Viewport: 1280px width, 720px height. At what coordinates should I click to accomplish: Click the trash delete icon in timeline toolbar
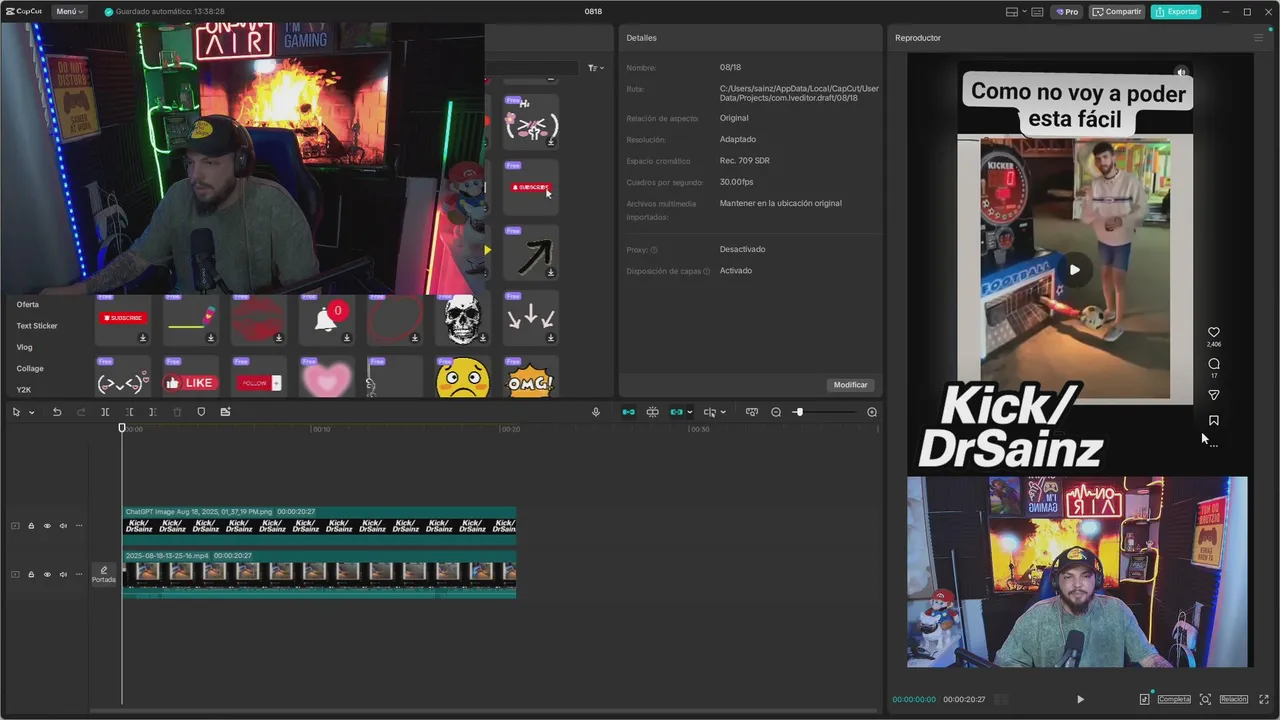tap(177, 412)
